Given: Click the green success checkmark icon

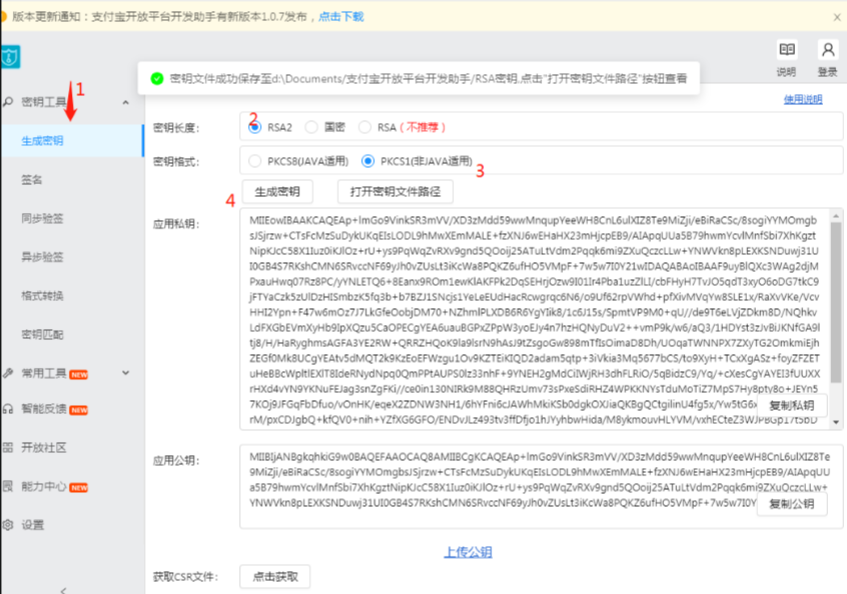Looking at the screenshot, I should (157, 79).
